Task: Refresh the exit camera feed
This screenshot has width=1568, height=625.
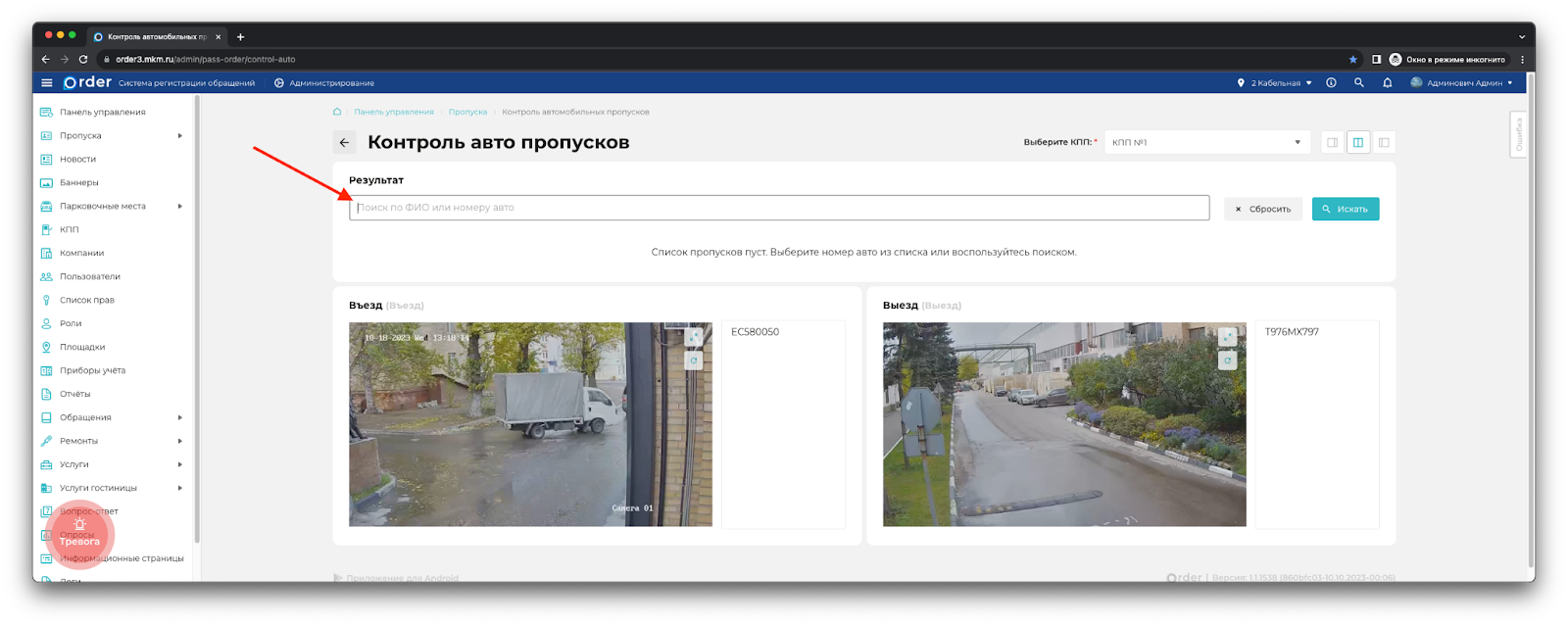Action: point(1227,361)
